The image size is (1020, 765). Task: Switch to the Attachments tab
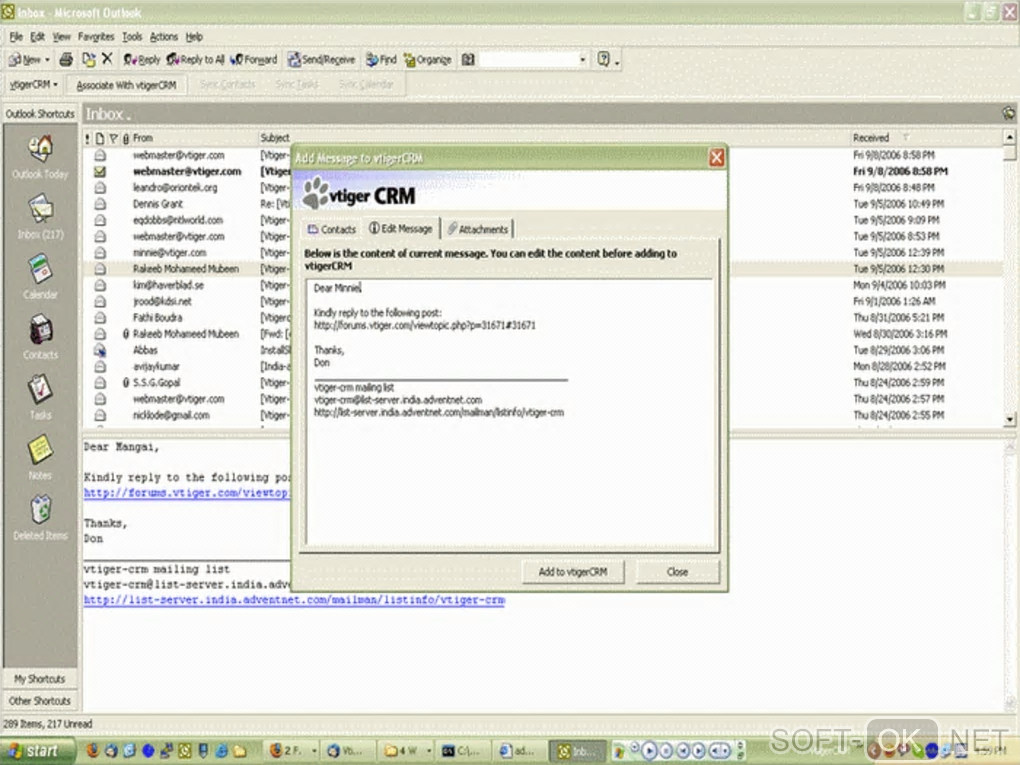478,229
